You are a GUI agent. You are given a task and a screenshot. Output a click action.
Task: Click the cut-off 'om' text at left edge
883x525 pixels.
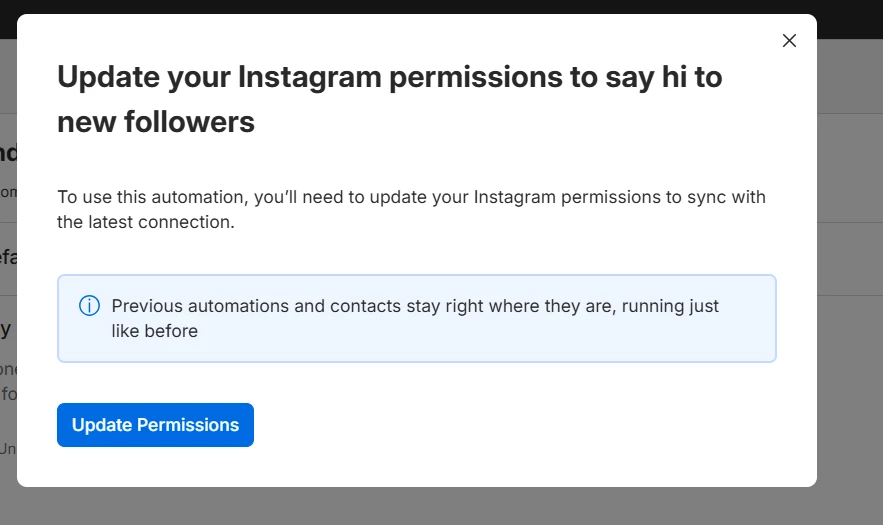[8, 191]
